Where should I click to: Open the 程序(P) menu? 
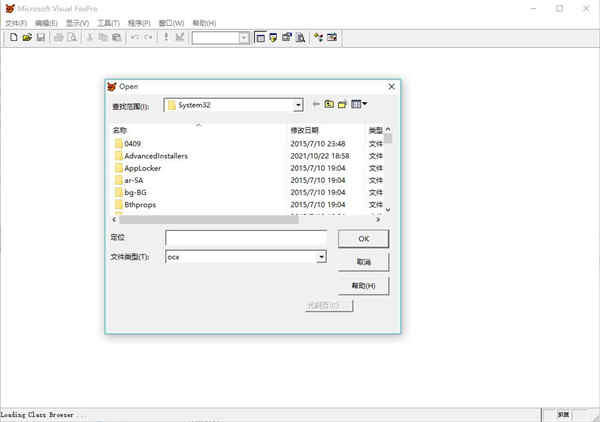[x=139, y=23]
